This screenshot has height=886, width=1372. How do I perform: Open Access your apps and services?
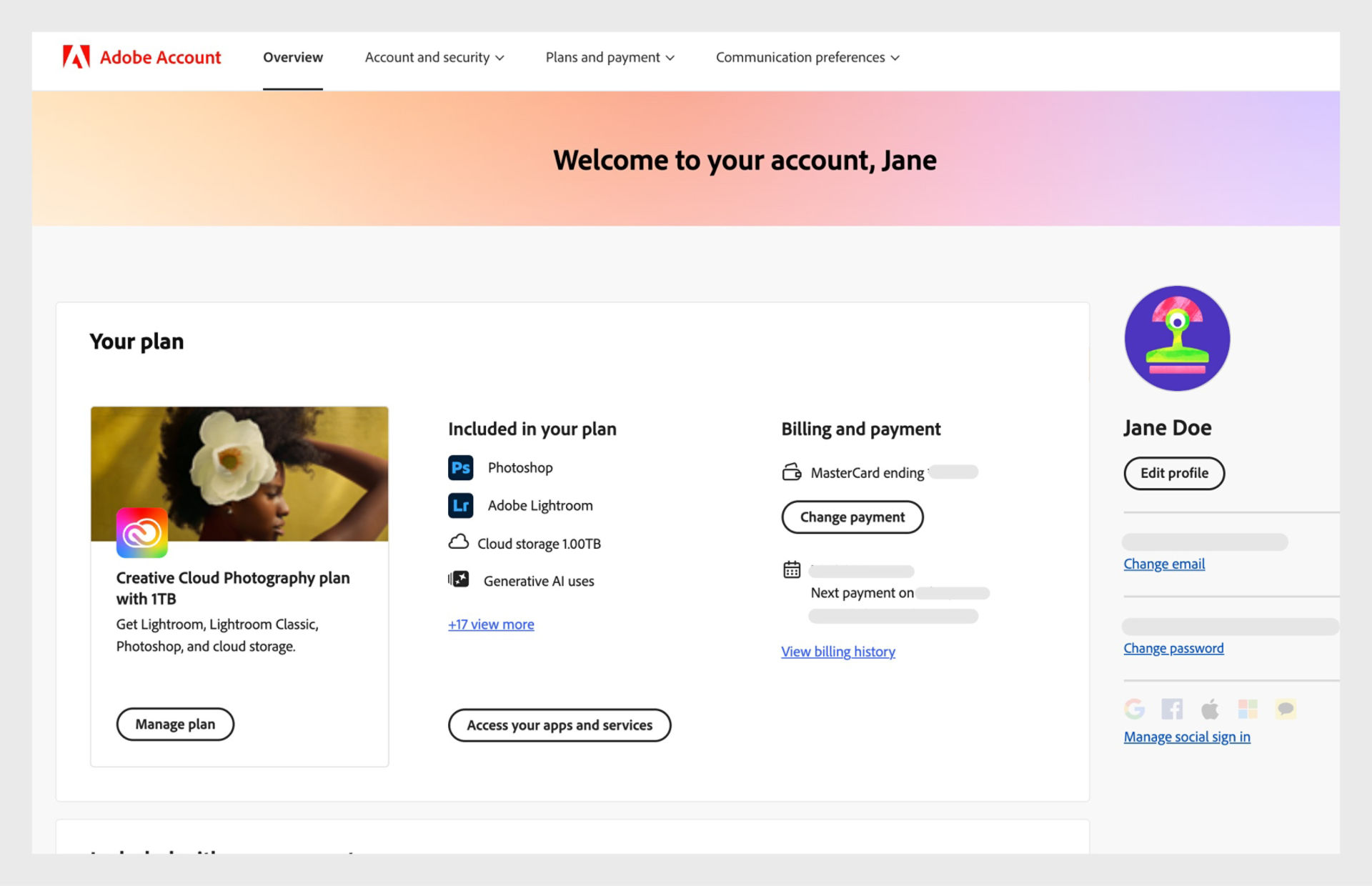[x=560, y=725]
